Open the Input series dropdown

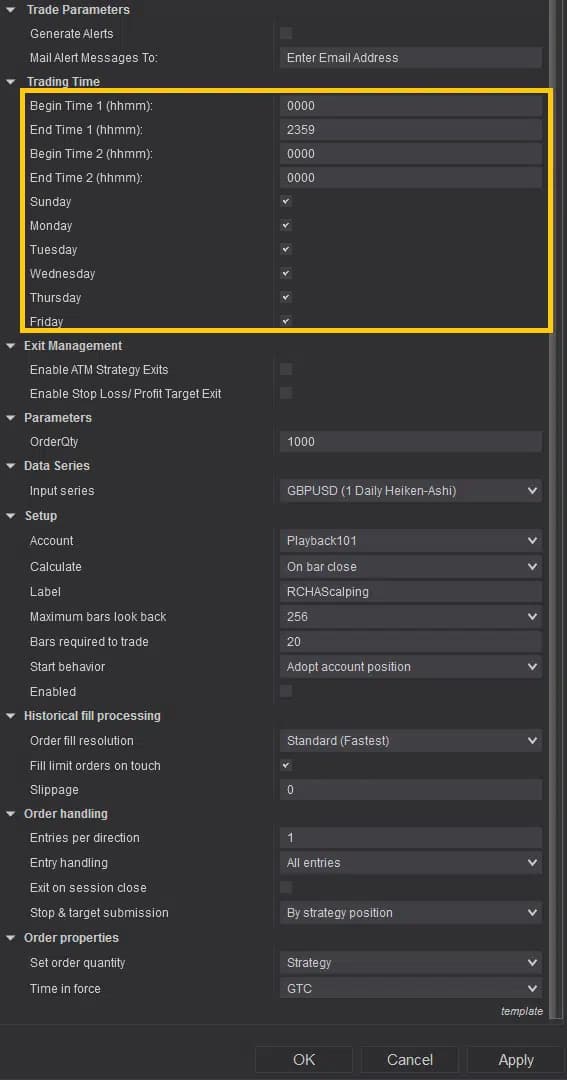pyautogui.click(x=411, y=490)
